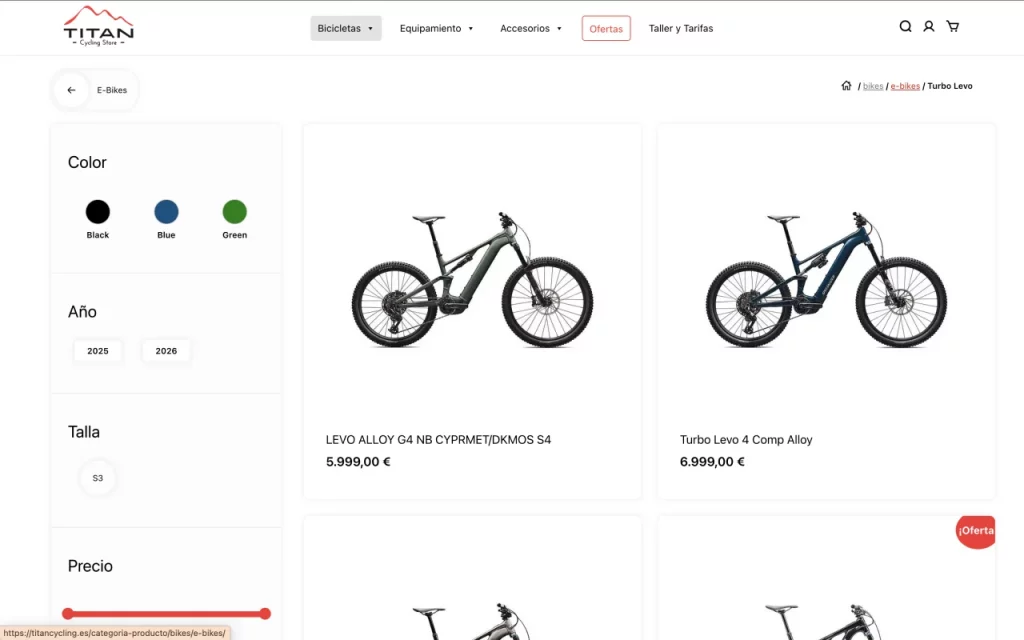Select the Black color filter swatch
Viewport: 1024px width, 640px height.
tap(97, 212)
